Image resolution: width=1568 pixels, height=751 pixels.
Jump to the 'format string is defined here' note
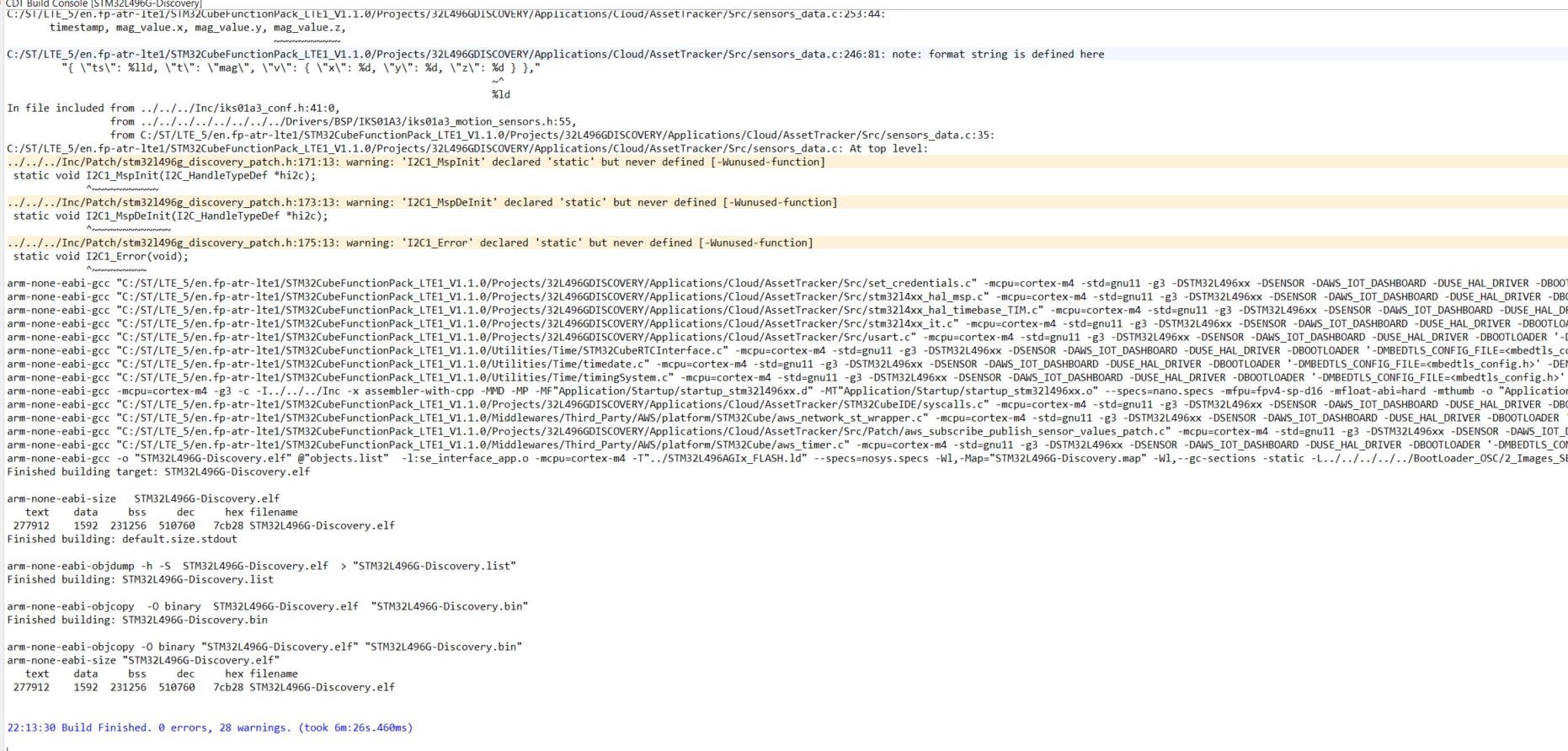[556, 54]
